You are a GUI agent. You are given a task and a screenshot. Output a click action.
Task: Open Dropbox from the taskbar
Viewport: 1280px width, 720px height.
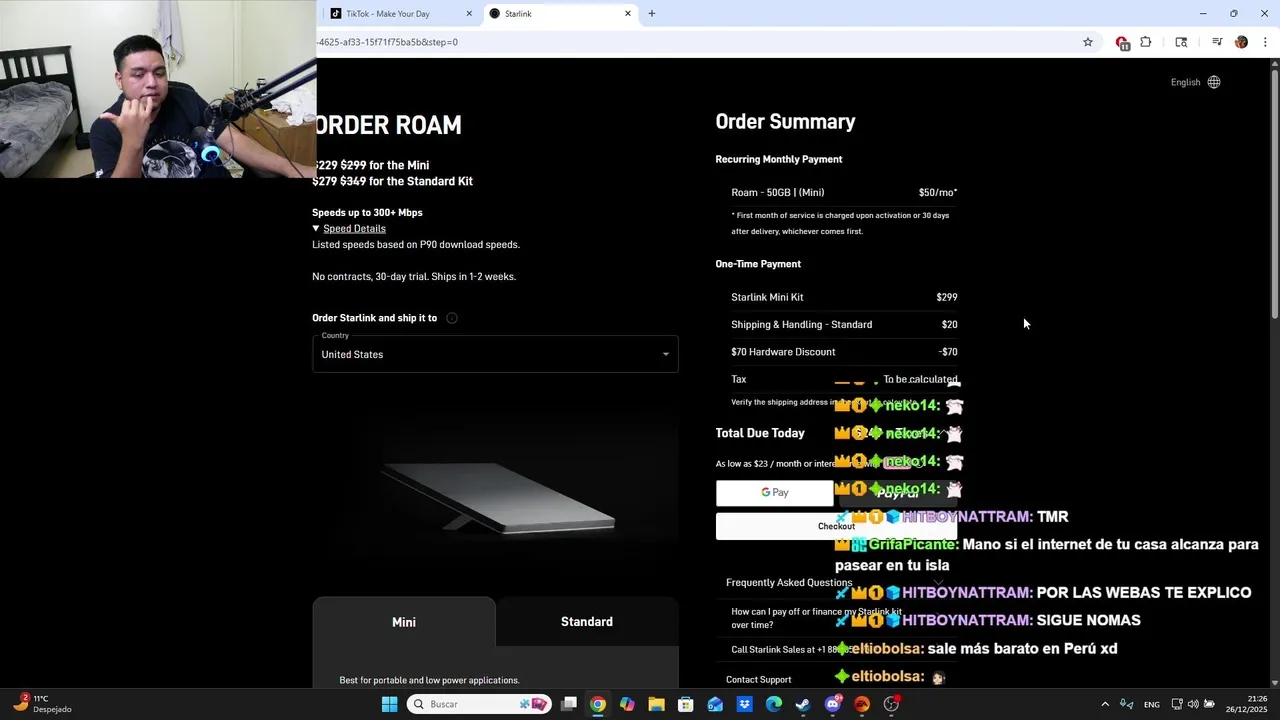click(x=745, y=704)
